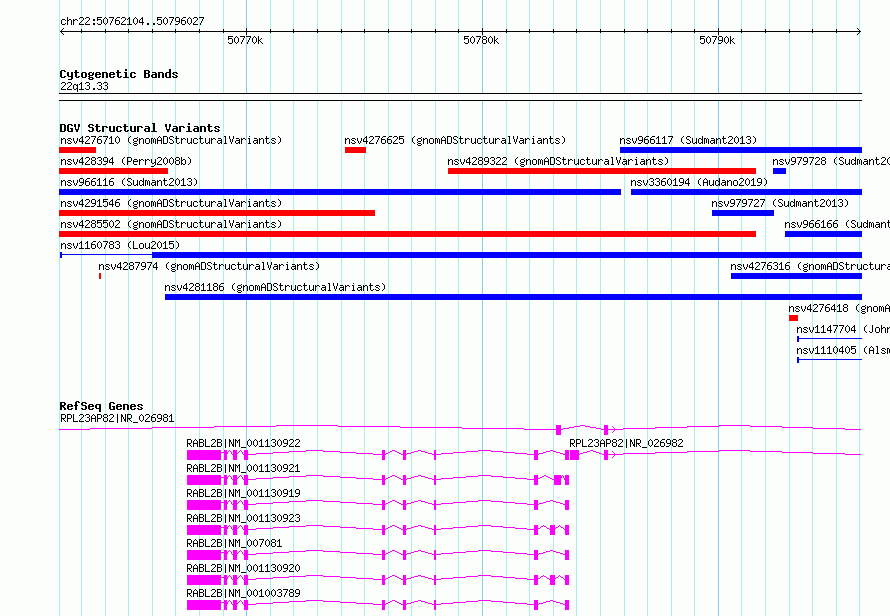Image resolution: width=890 pixels, height=616 pixels.
Task: Select the 22q13.33 band label
Action: click(84, 86)
